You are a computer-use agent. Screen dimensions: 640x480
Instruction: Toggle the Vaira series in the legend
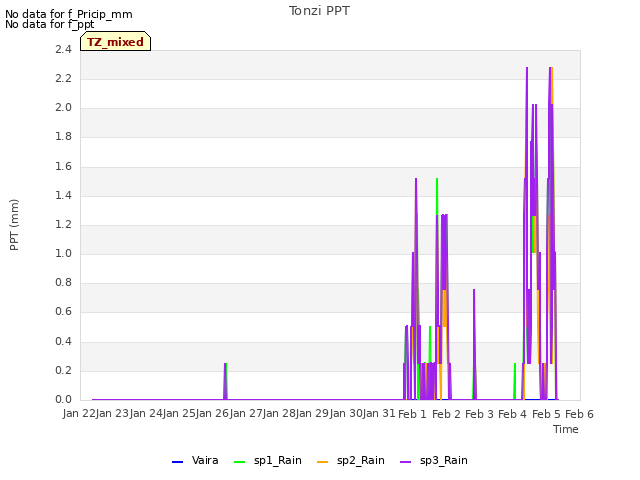195,460
